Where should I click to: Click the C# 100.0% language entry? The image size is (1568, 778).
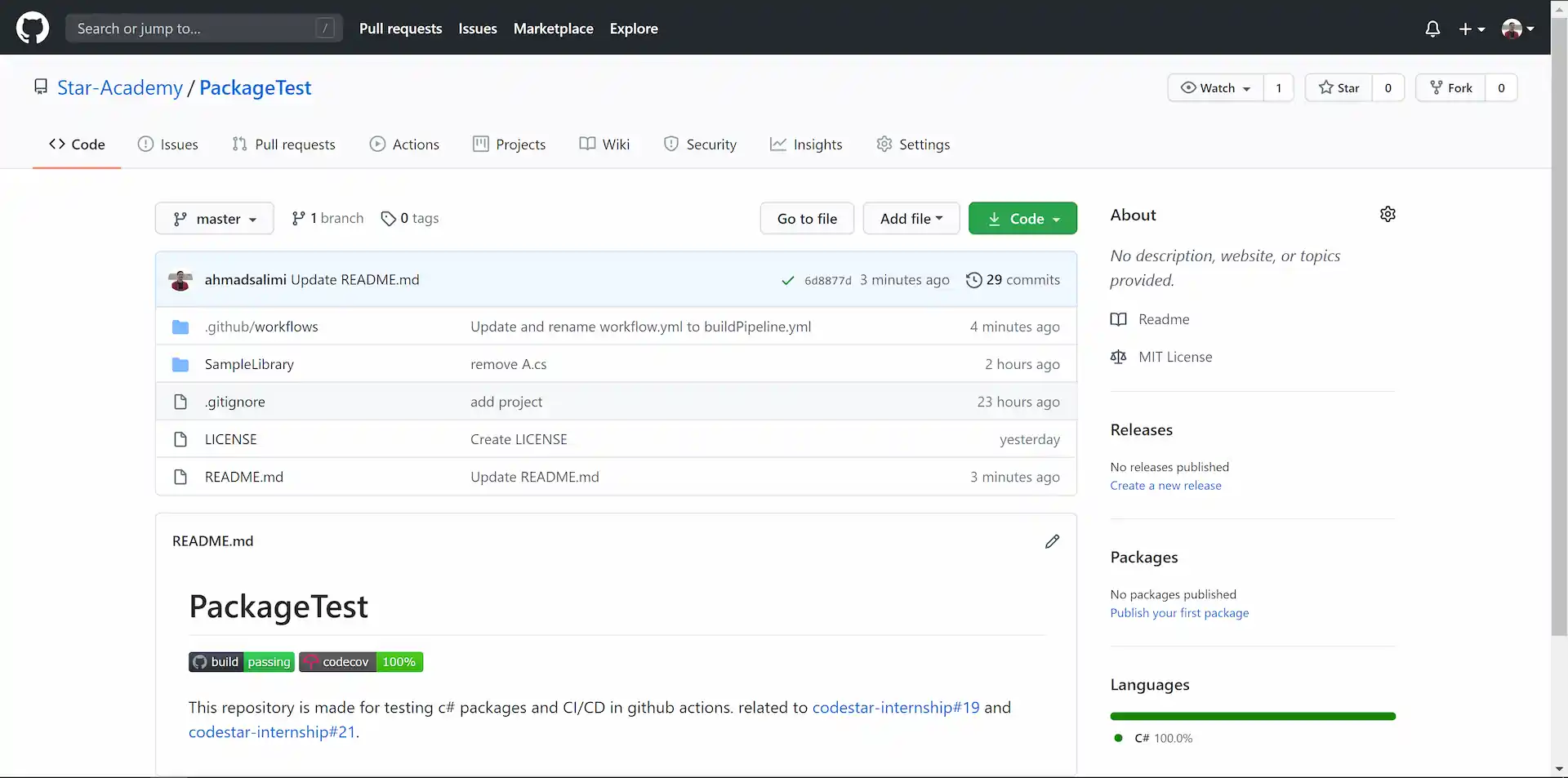point(1153,738)
